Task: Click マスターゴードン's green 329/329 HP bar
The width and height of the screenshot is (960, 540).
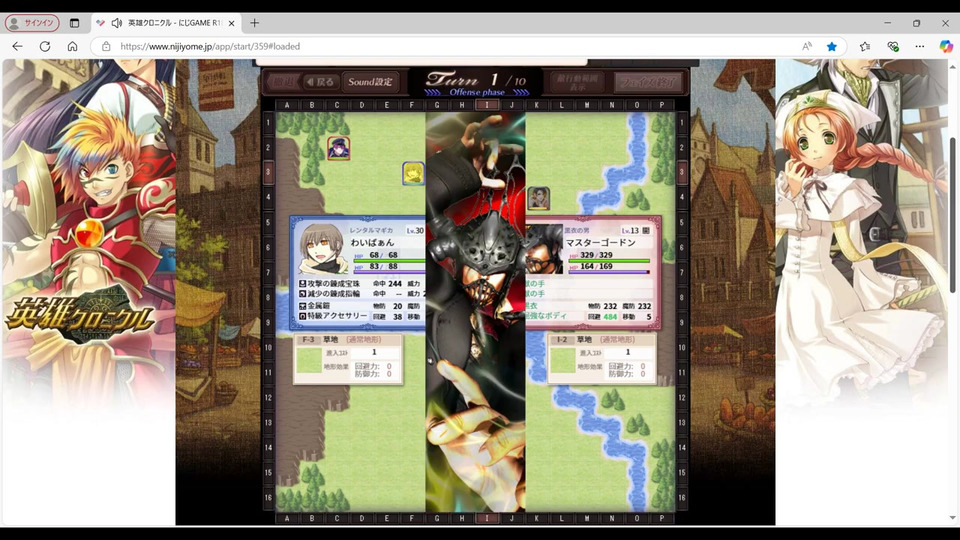Action: (609, 260)
